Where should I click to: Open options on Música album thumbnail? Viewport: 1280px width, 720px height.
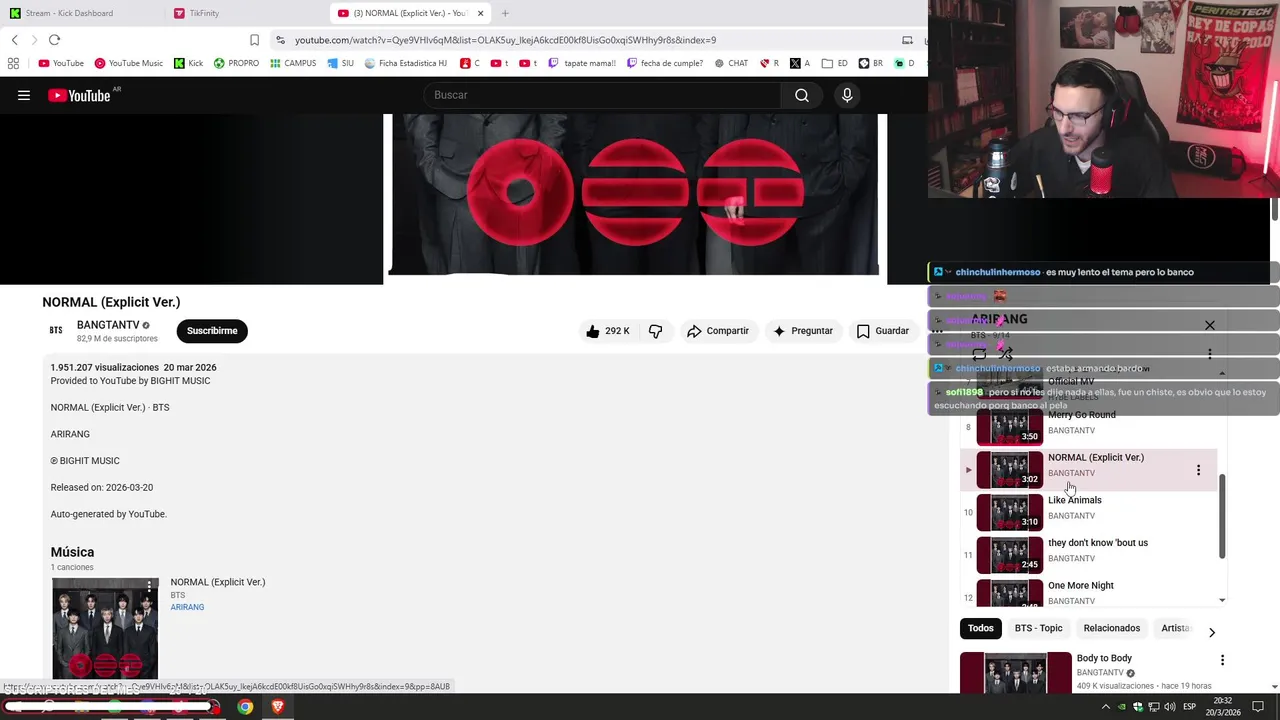[149, 586]
